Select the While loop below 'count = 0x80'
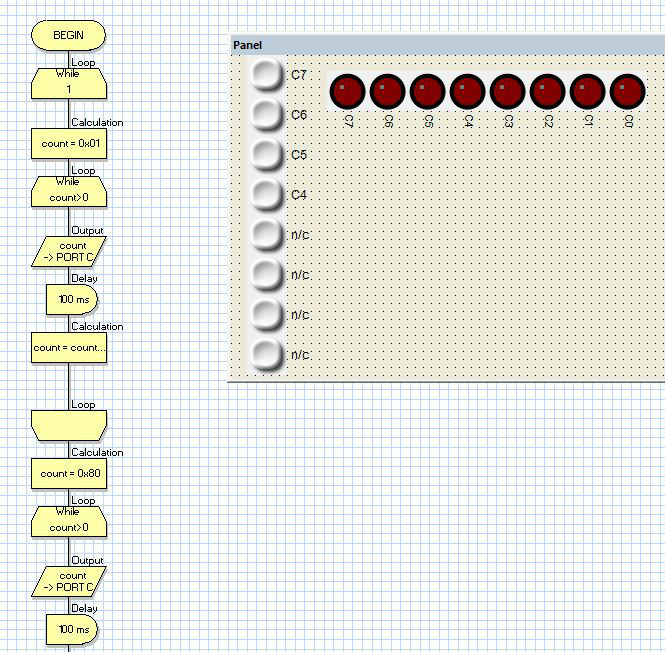 click(x=68, y=520)
